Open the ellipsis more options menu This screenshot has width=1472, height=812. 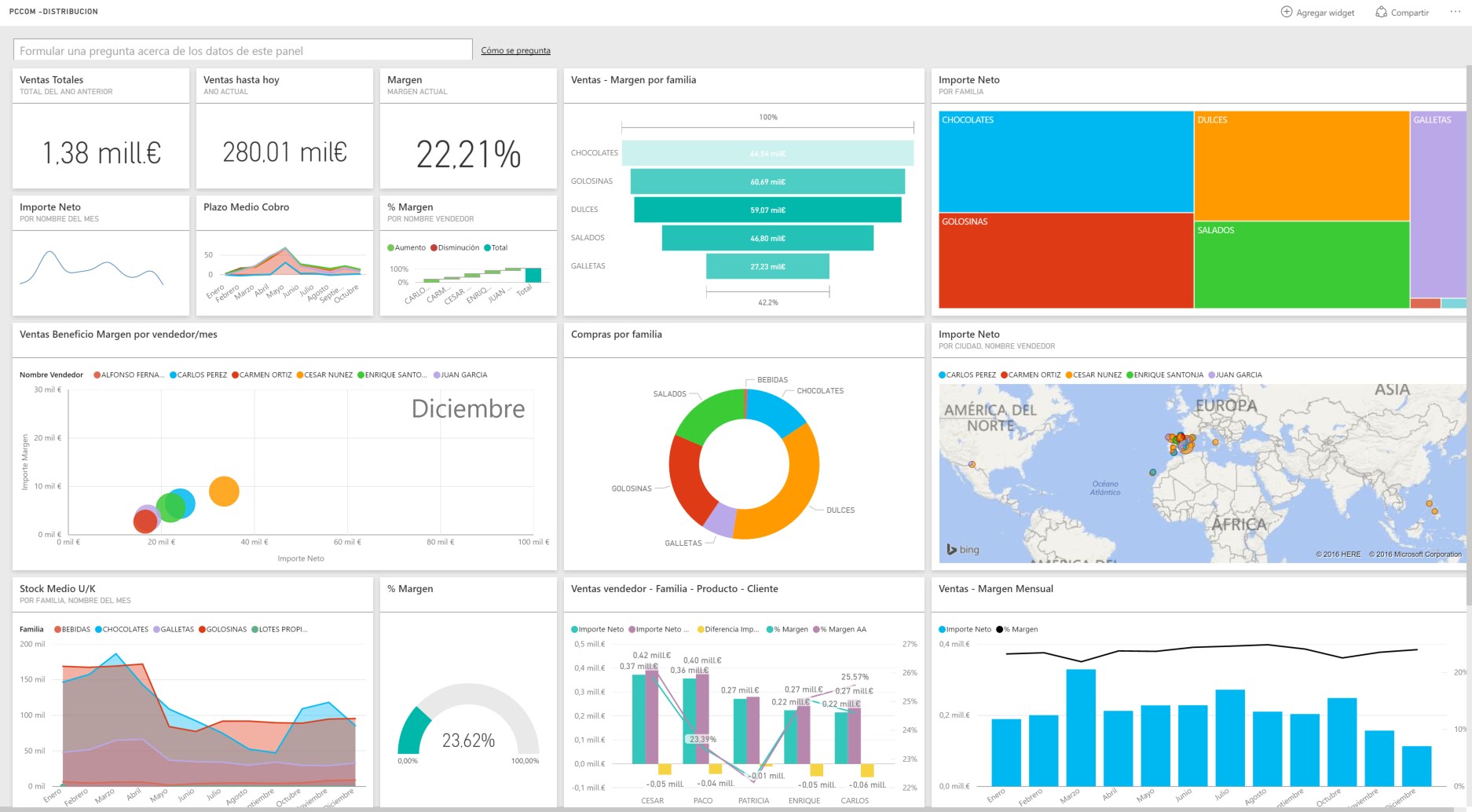[1455, 12]
